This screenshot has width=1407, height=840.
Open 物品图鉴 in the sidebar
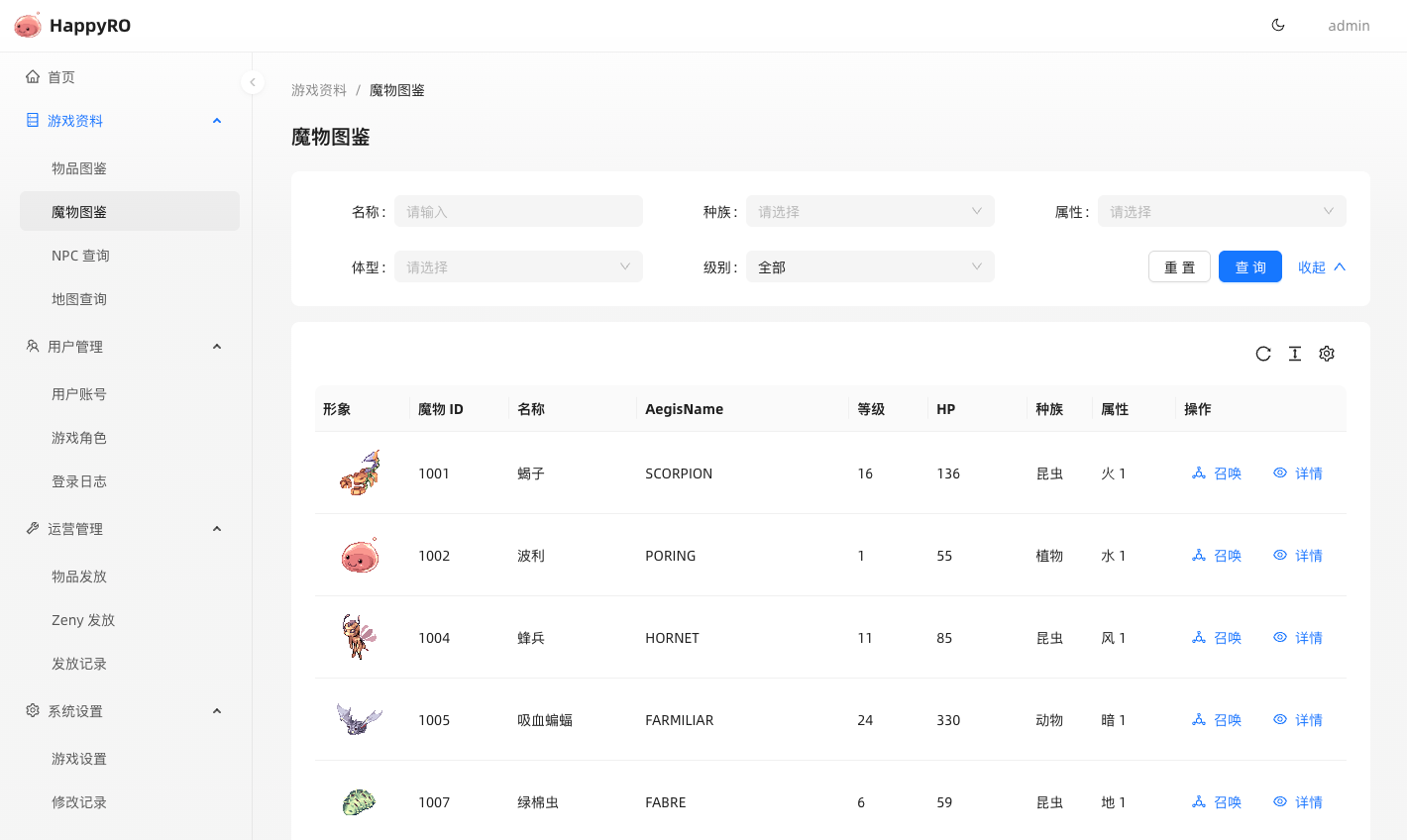130,168
